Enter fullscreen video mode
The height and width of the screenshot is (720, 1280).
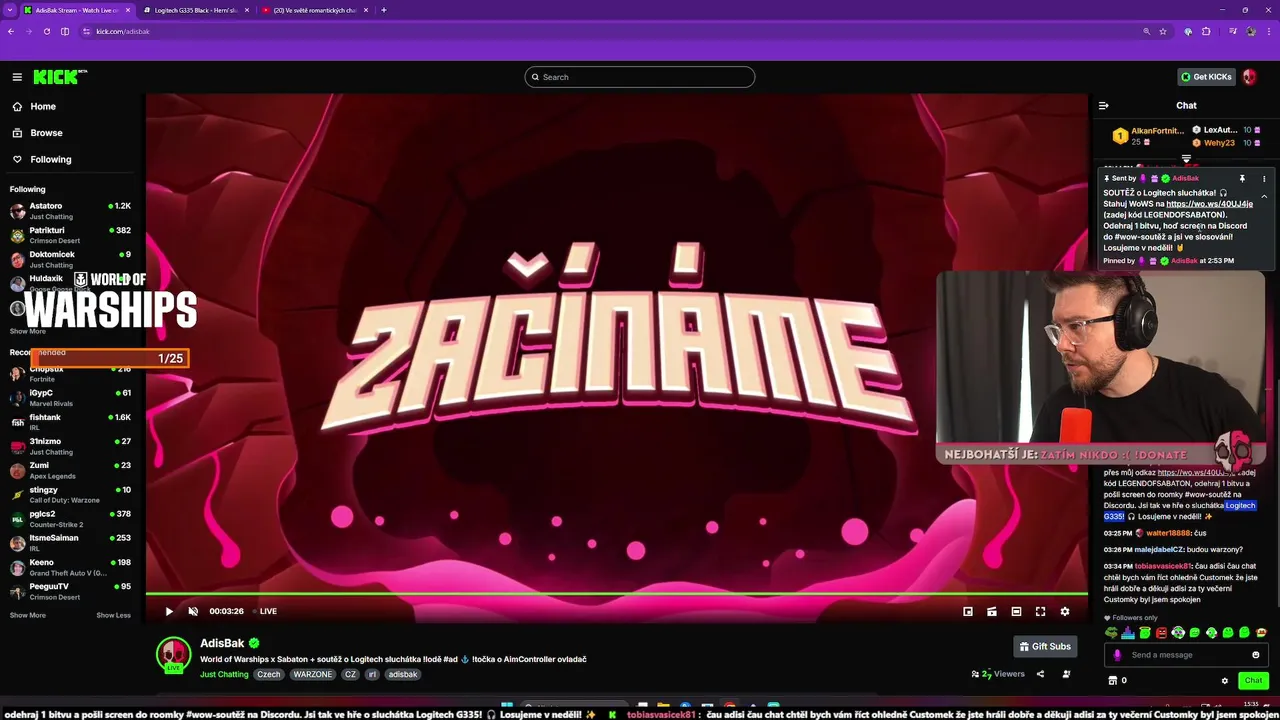coord(1040,611)
